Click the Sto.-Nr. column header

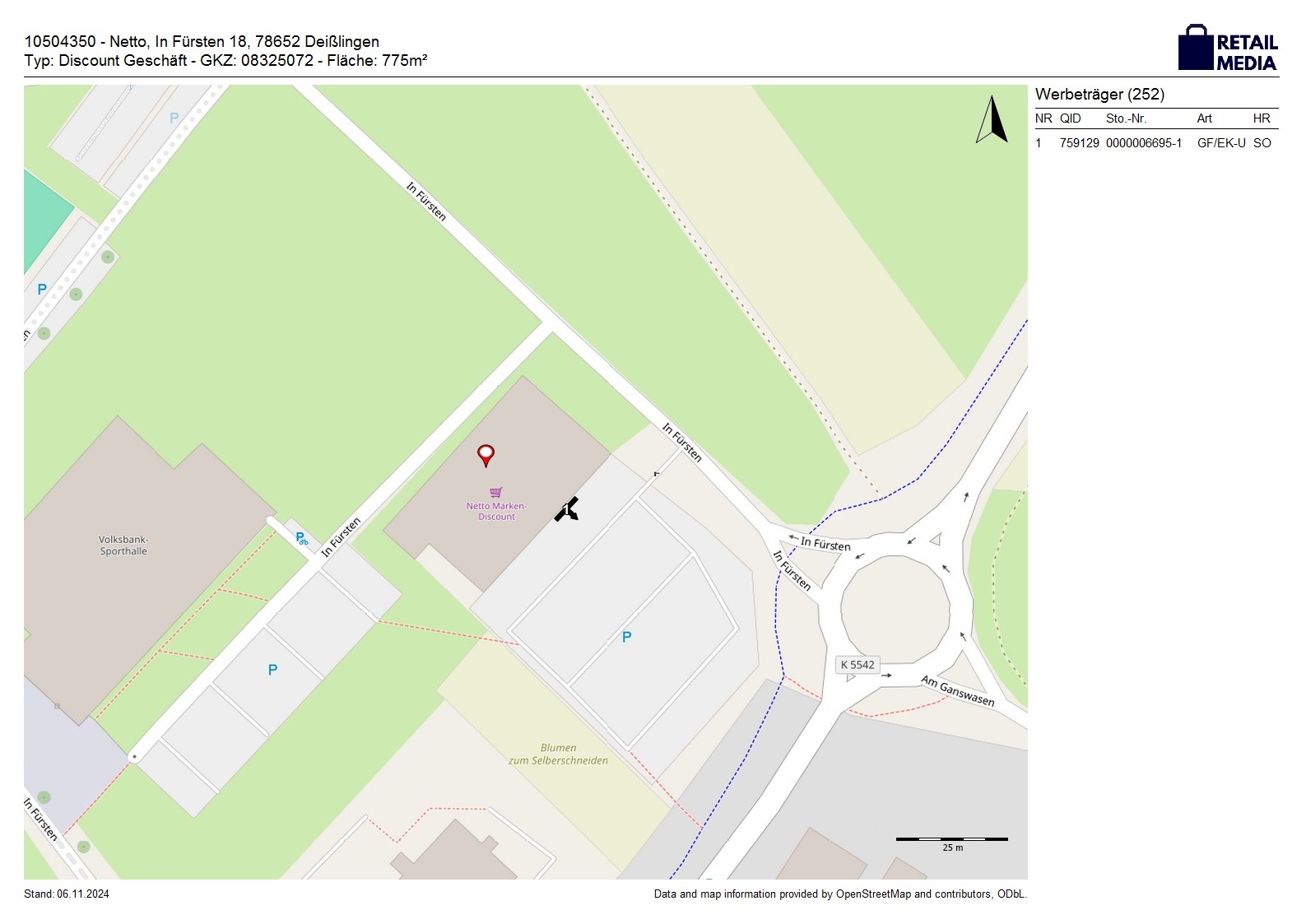coord(1126,118)
